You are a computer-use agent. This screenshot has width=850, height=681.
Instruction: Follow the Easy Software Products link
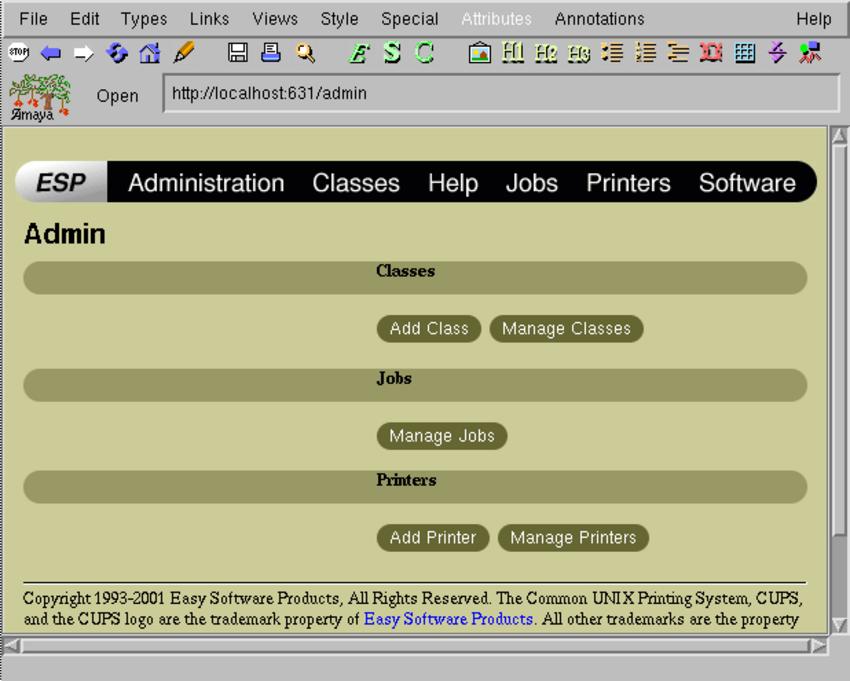[448, 619]
